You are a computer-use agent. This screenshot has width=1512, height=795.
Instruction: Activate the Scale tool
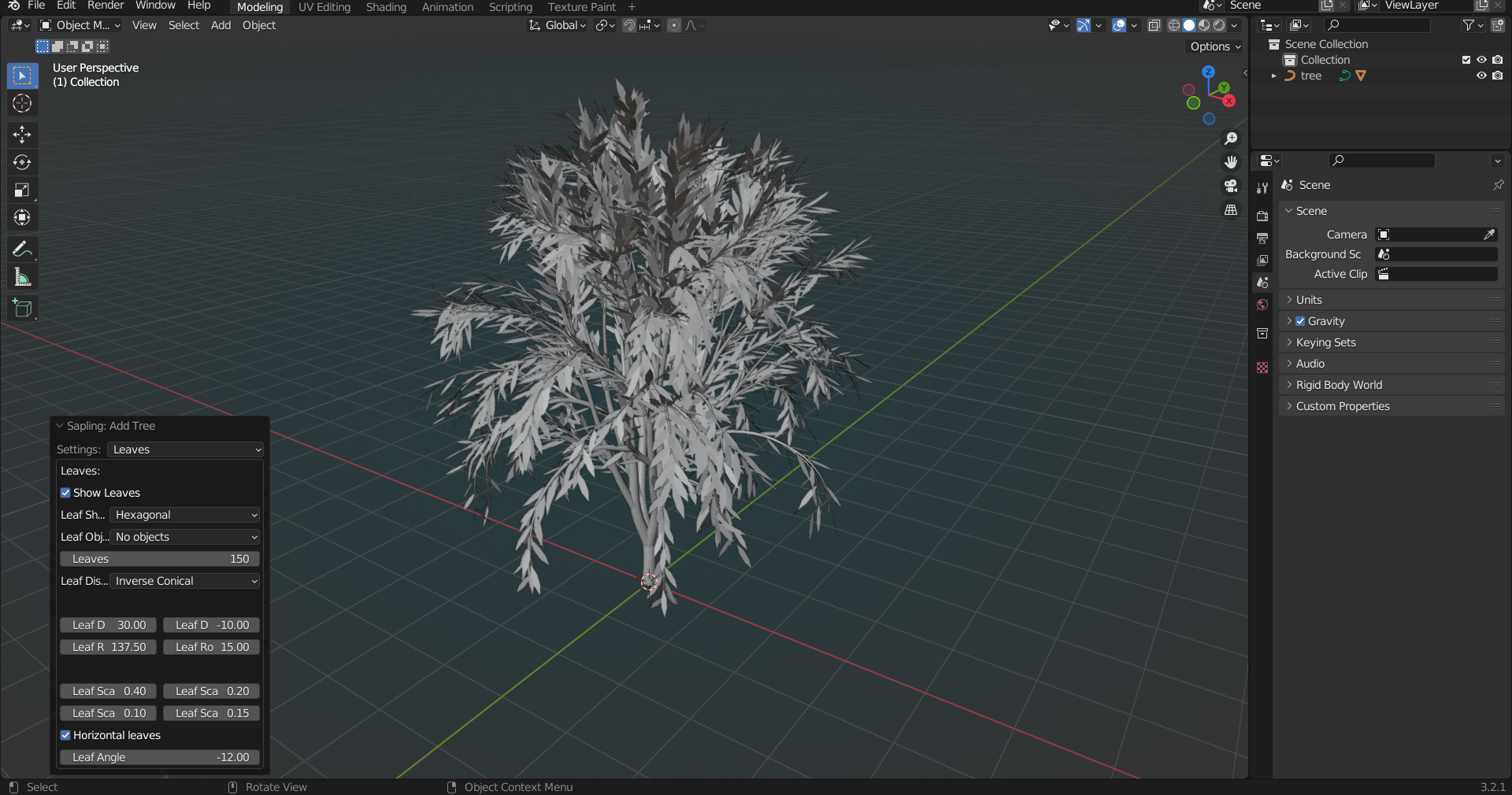point(22,190)
